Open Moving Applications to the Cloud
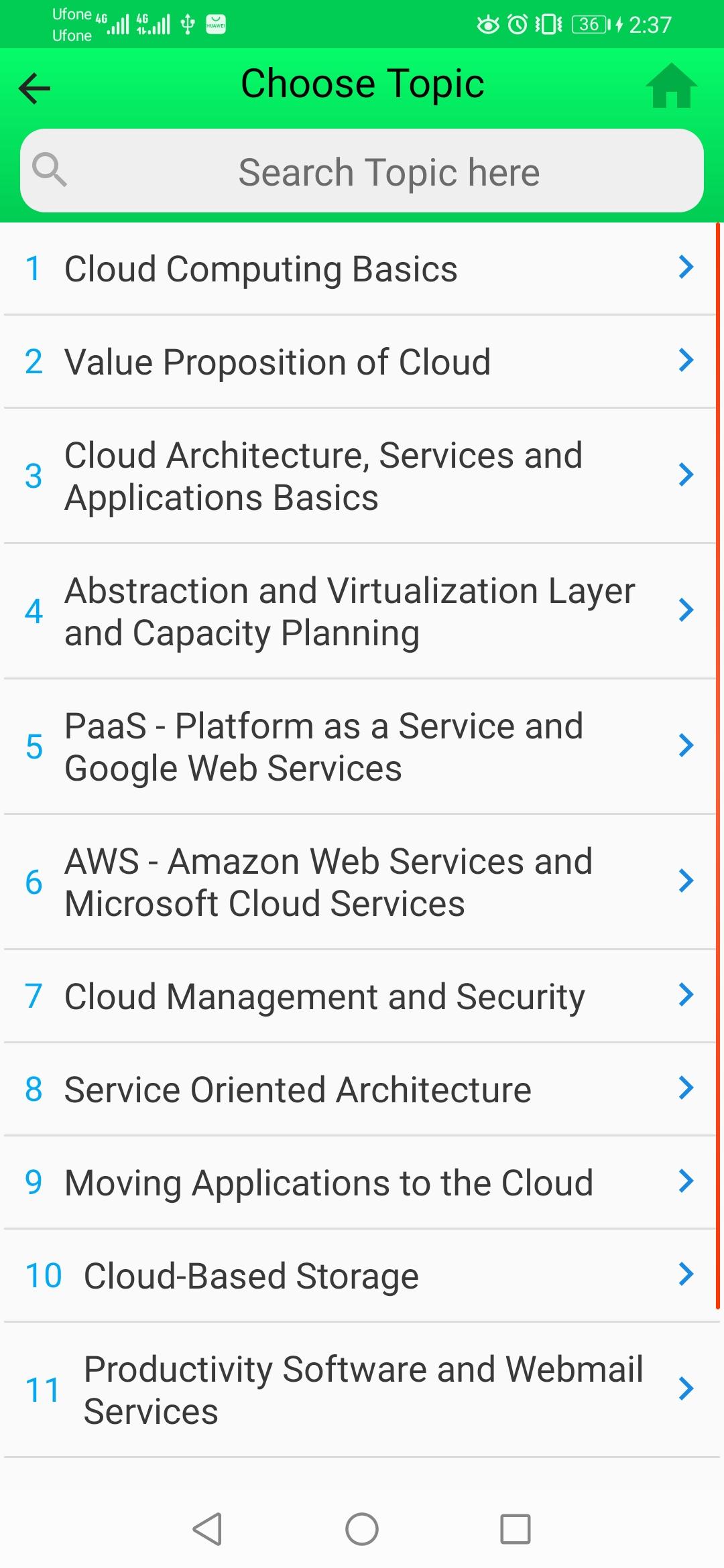This screenshot has height=1568, width=724. tap(360, 1182)
